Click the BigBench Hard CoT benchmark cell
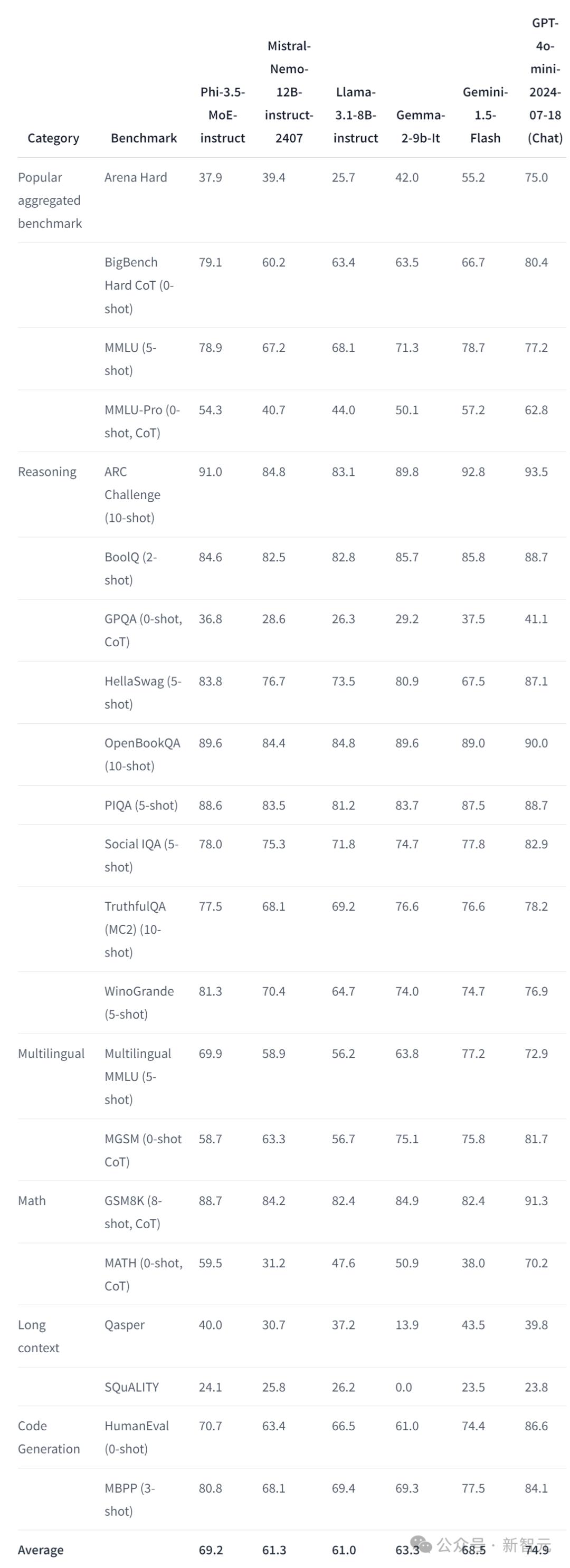 pos(139,285)
